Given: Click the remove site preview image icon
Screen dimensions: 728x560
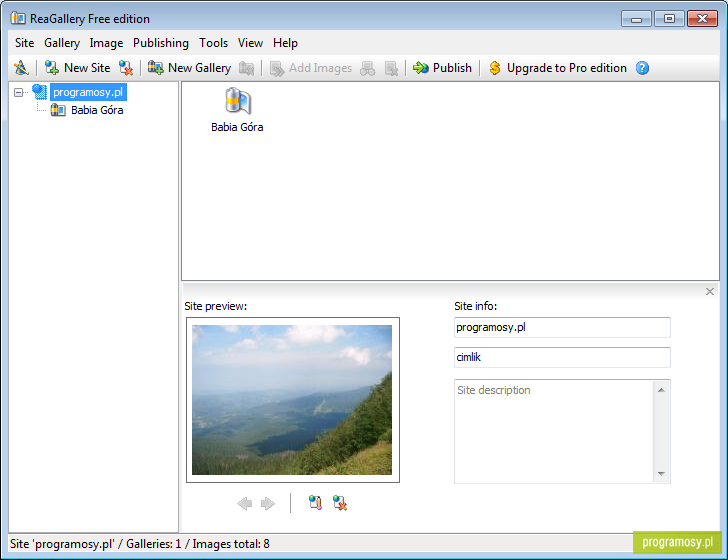Looking at the screenshot, I should [x=340, y=503].
